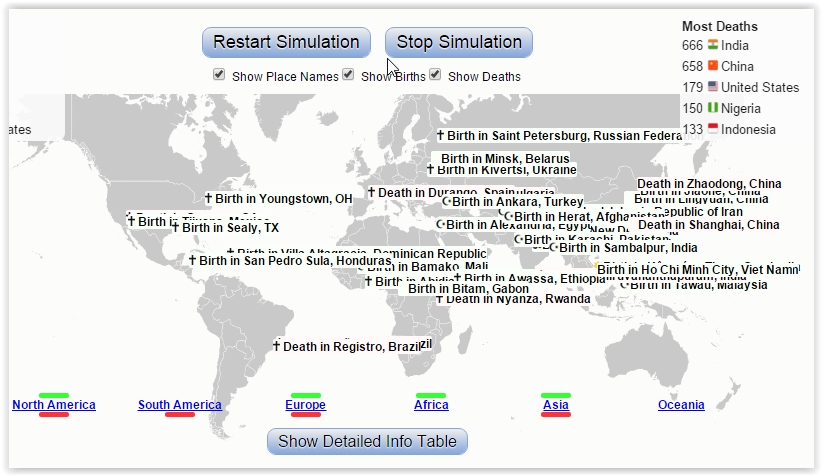Image resolution: width=822 pixels, height=476 pixels.
Task: Open the Show Detailed Info Table button
Action: pos(367,441)
